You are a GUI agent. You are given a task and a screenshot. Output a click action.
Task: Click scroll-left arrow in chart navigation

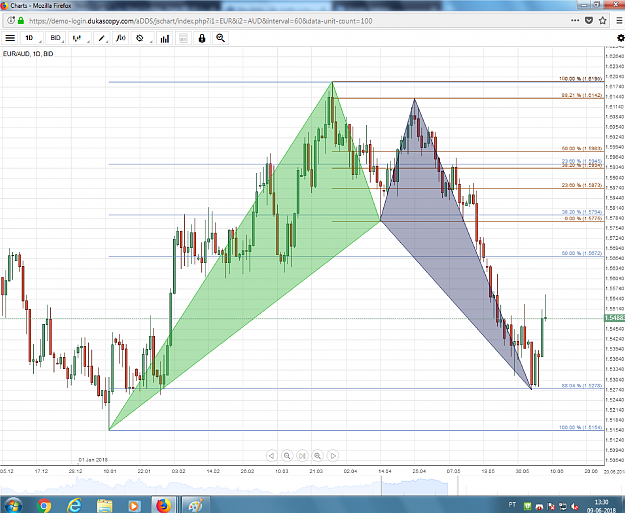coord(271,455)
